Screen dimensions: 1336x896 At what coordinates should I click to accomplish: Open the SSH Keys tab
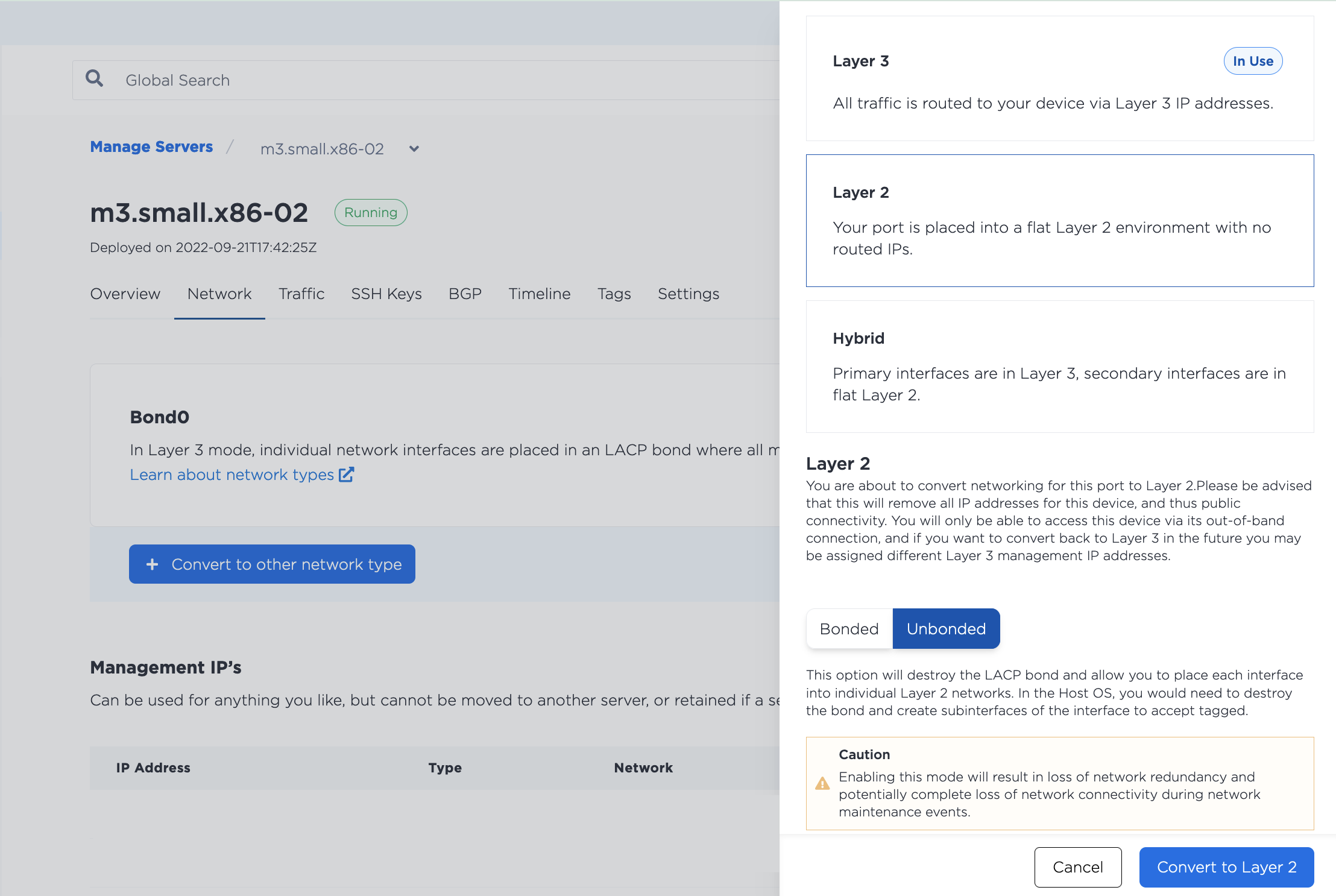(x=386, y=294)
